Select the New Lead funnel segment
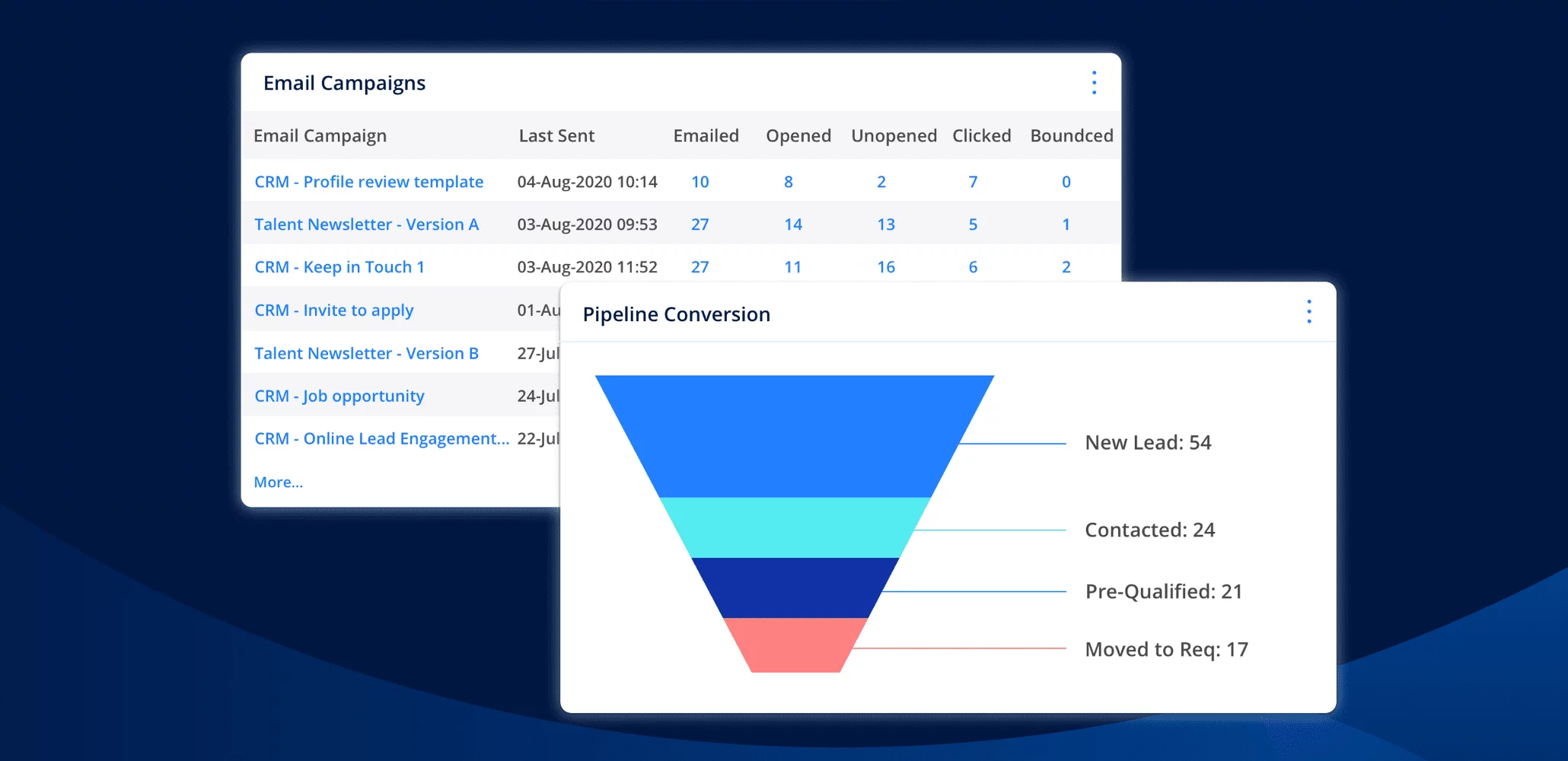1568x761 pixels. pos(795,434)
